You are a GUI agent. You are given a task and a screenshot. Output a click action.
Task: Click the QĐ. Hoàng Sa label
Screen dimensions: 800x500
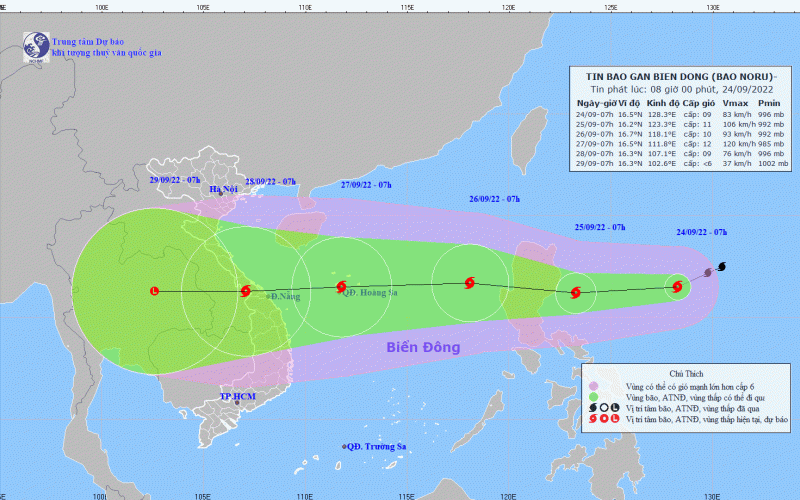[x=370, y=293]
